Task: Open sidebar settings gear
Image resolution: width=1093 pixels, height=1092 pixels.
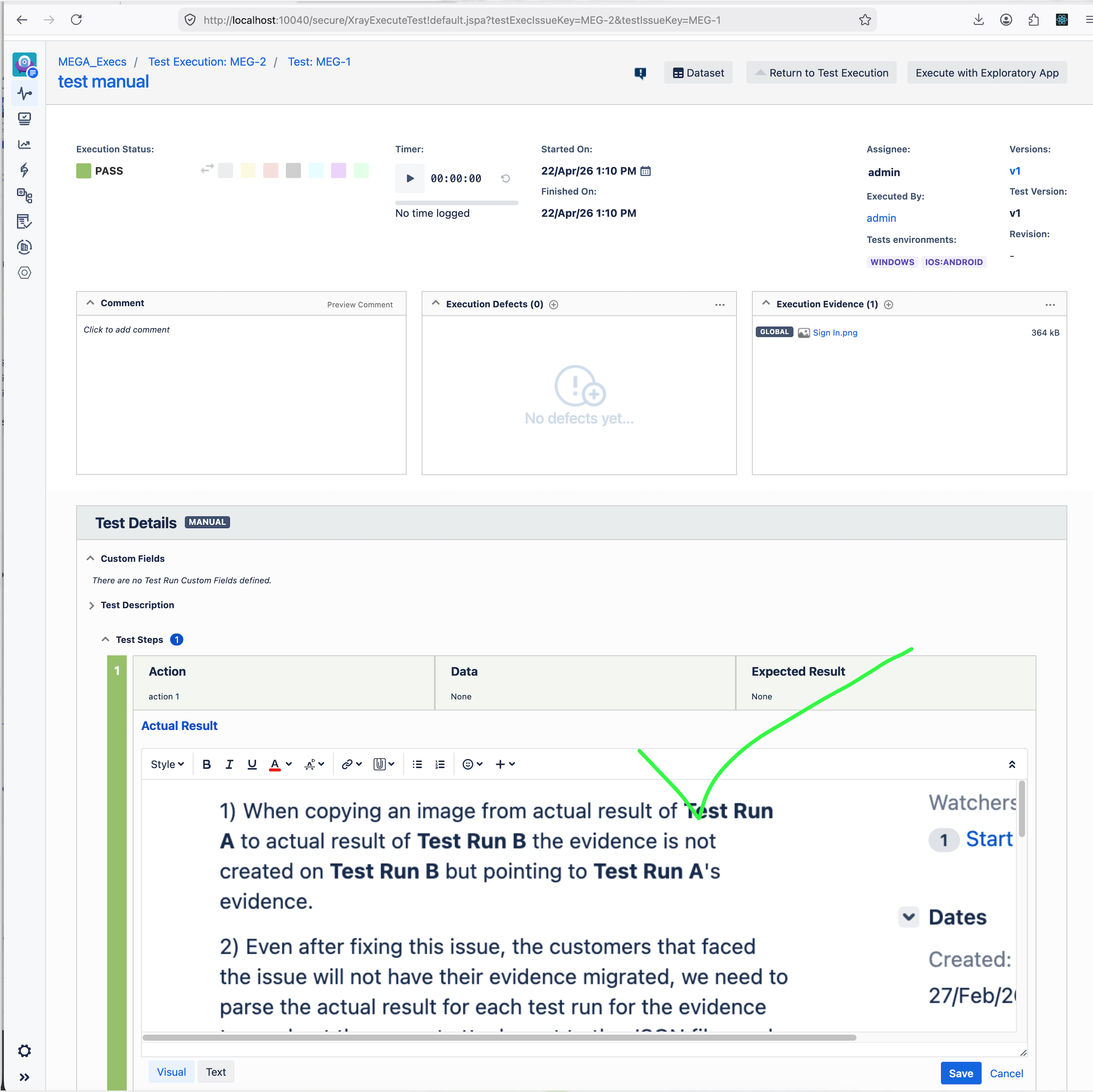Action: [x=25, y=1051]
